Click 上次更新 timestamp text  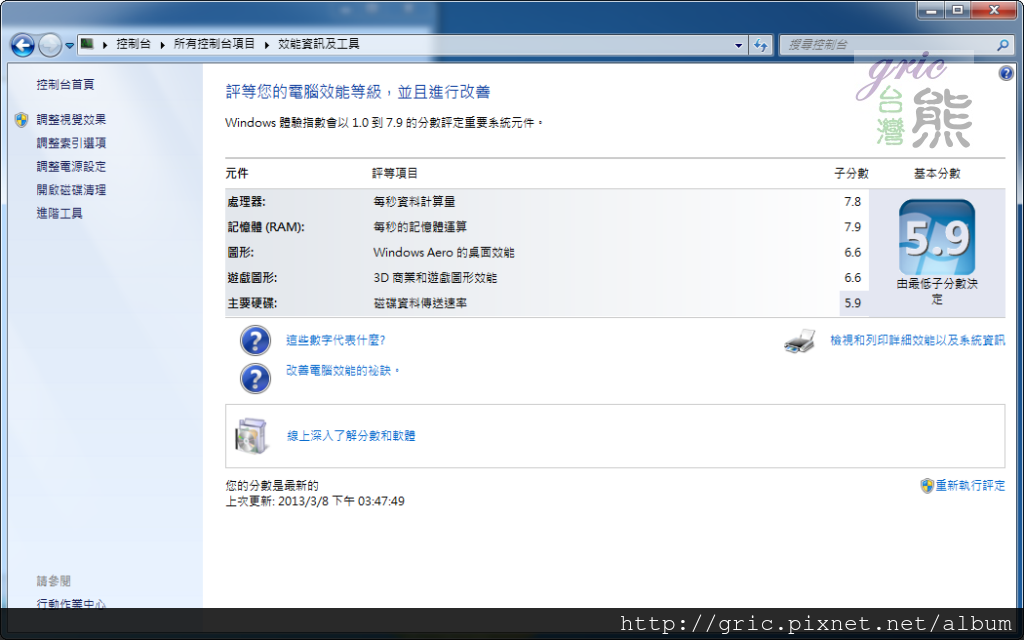[x=315, y=502]
